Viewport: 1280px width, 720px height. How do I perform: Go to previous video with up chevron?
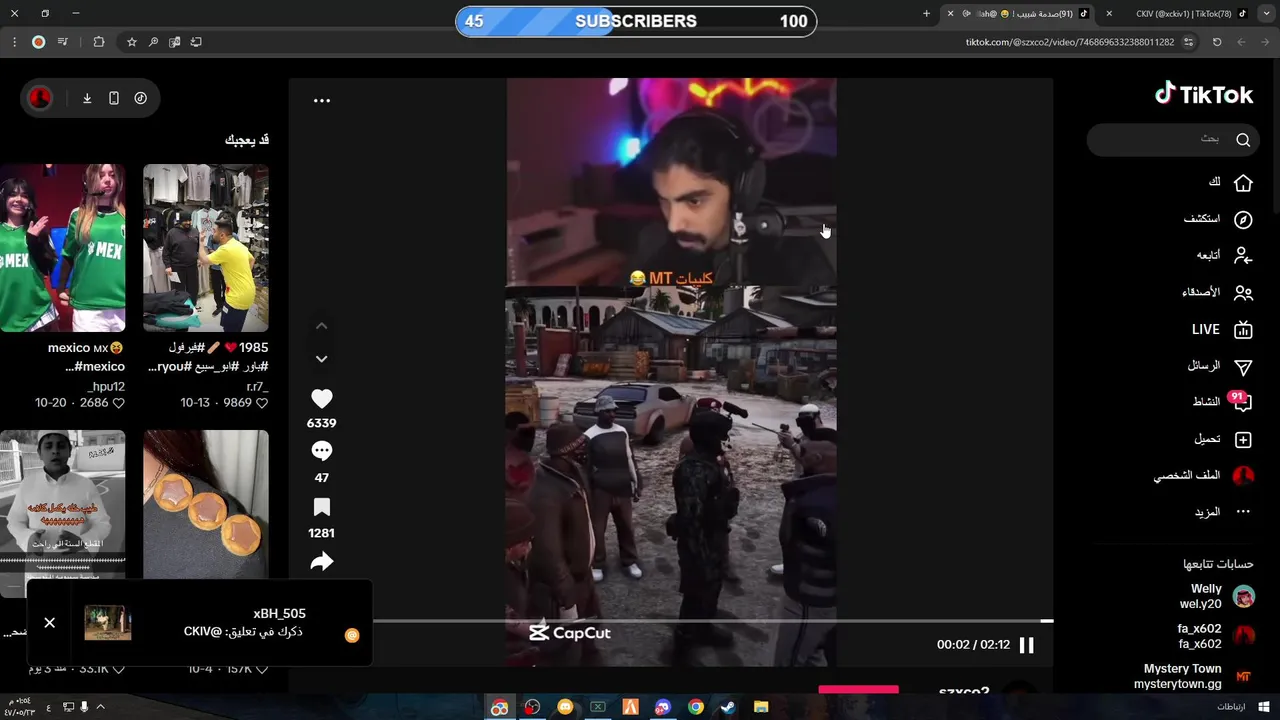pyautogui.click(x=321, y=326)
